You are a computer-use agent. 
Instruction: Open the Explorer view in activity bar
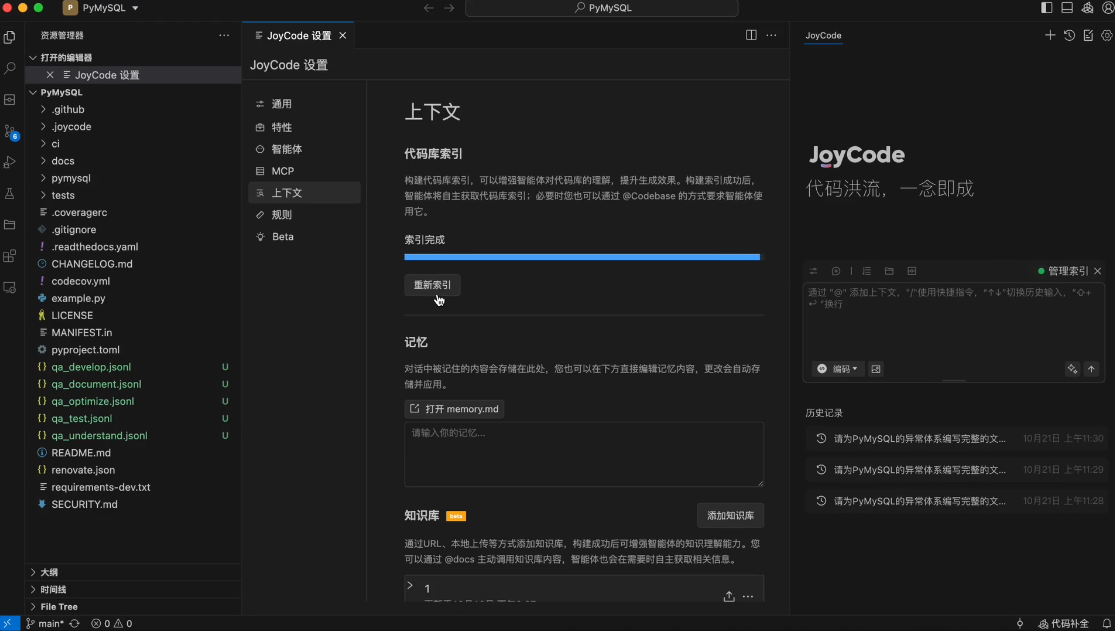[9, 38]
